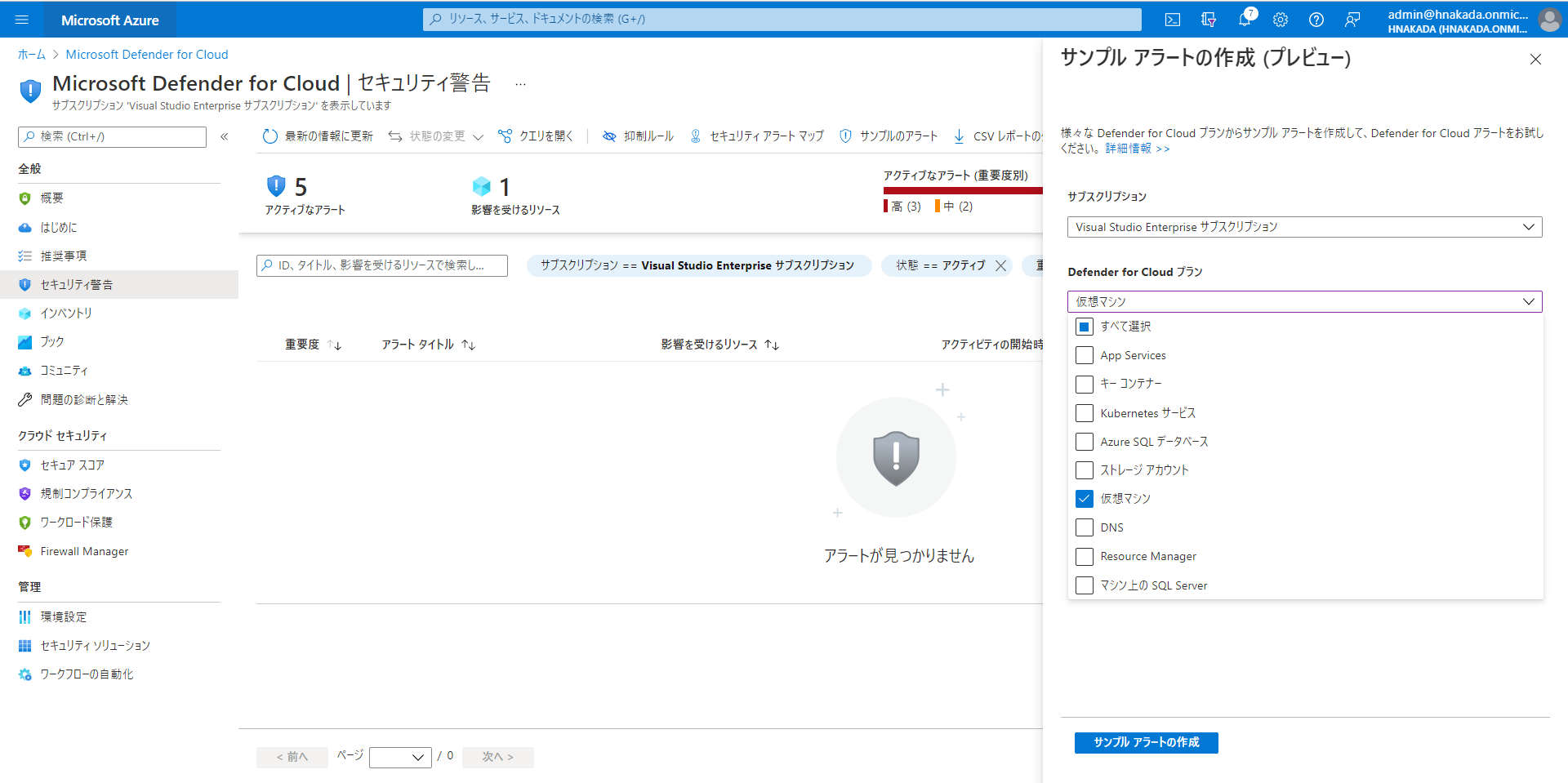Remove the 状態 == アクティブ filter
1568x783 pixels.
tap(1000, 265)
